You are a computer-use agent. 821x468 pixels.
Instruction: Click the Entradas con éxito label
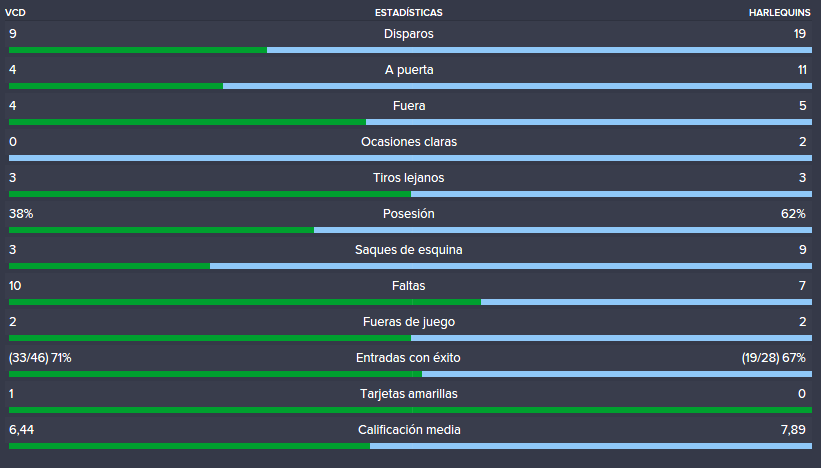(x=408, y=358)
